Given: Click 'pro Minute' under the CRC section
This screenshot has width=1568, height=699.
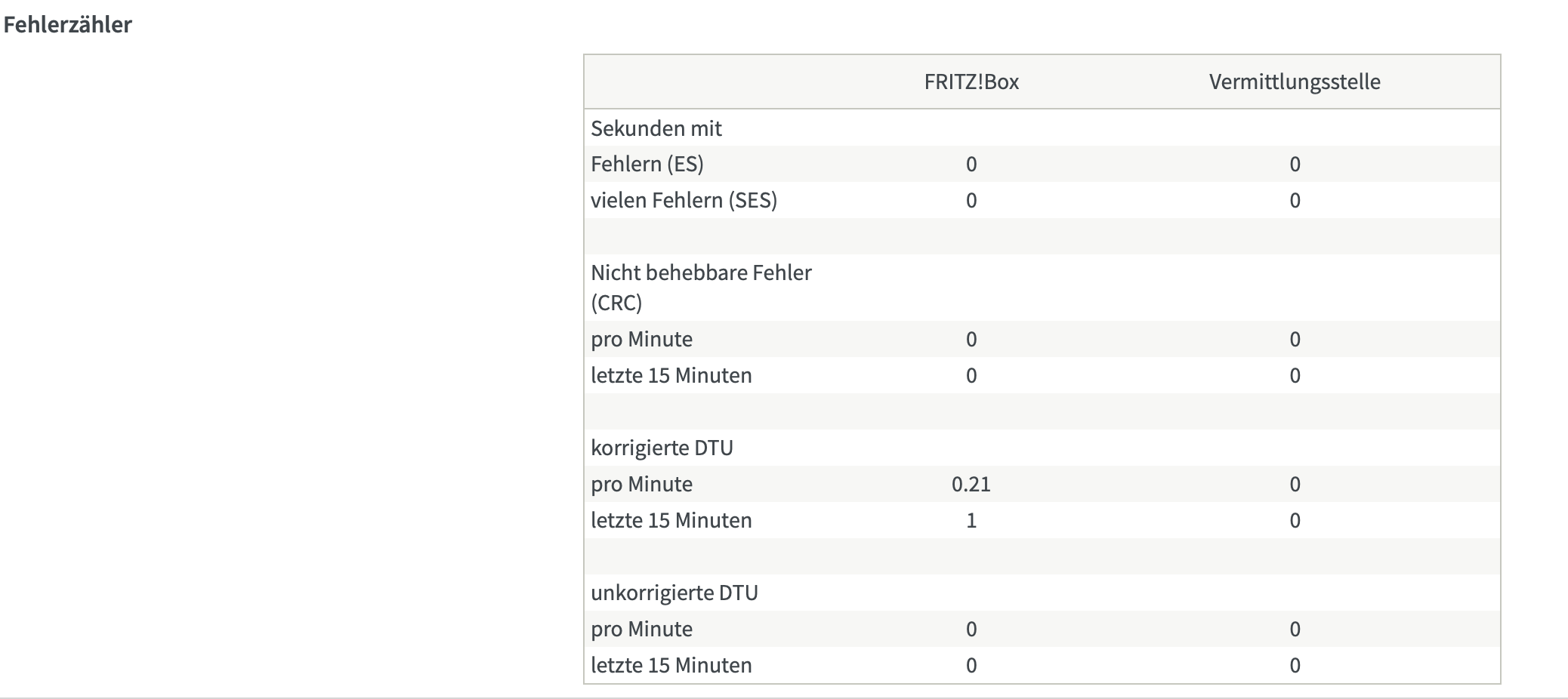Looking at the screenshot, I should tap(641, 339).
